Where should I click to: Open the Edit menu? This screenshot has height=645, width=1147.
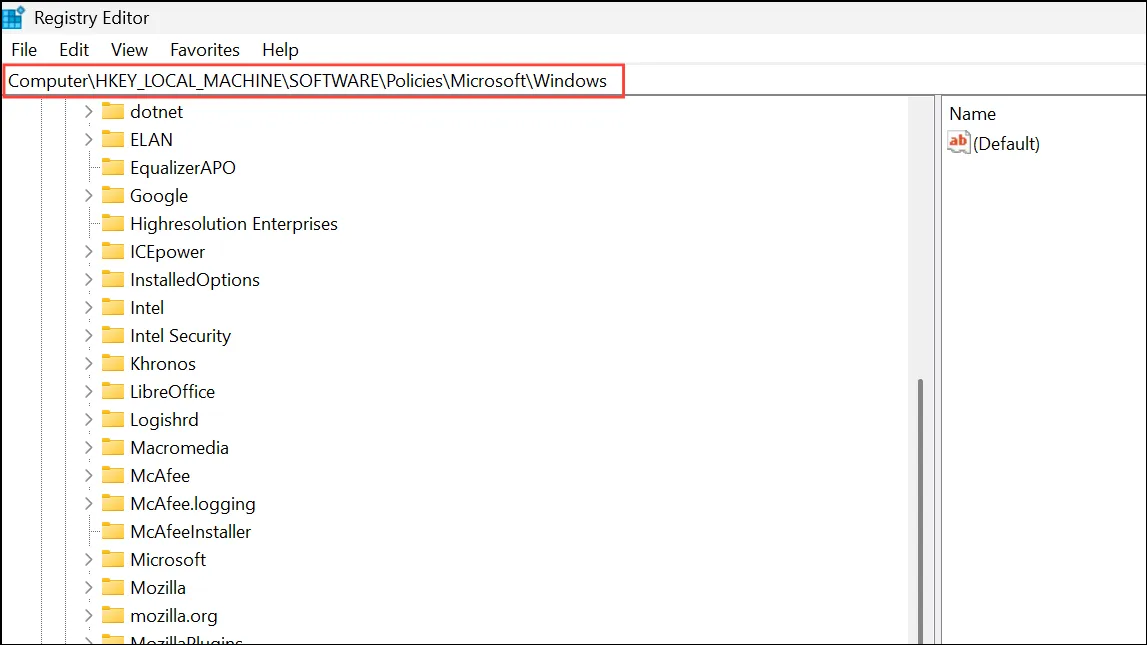74,50
